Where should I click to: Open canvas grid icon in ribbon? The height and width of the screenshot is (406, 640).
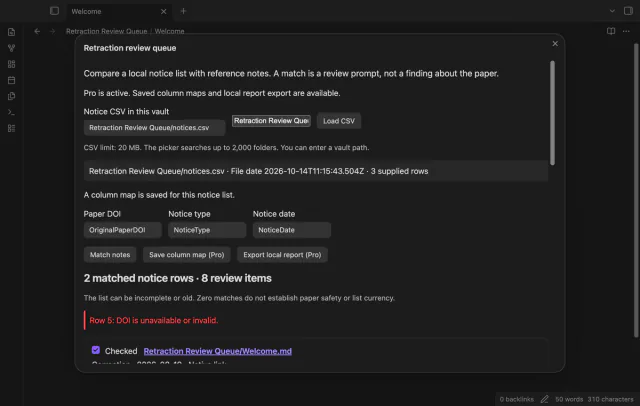(11, 64)
